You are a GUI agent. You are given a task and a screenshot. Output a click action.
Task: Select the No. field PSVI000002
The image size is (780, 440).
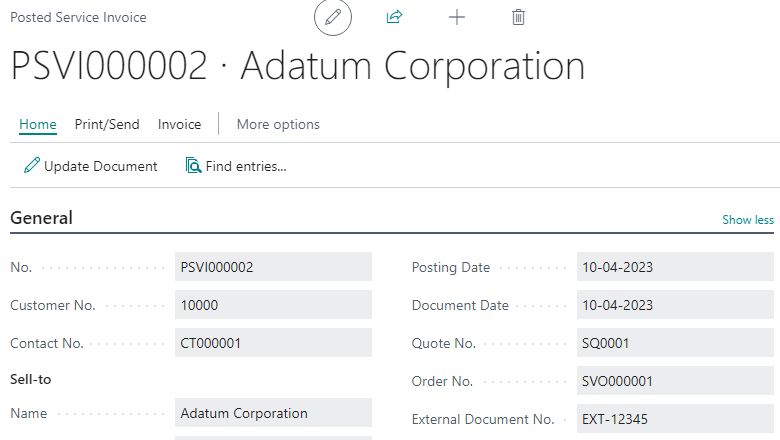[x=273, y=267]
